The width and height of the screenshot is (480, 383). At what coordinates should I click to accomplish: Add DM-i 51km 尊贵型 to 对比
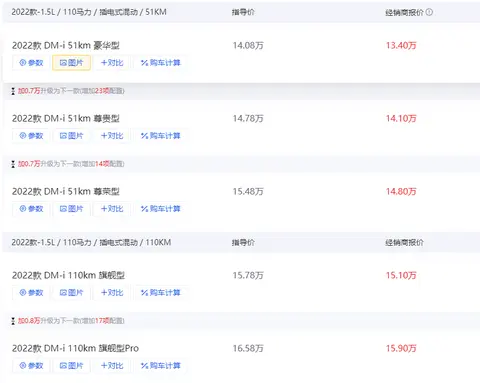[112, 136]
